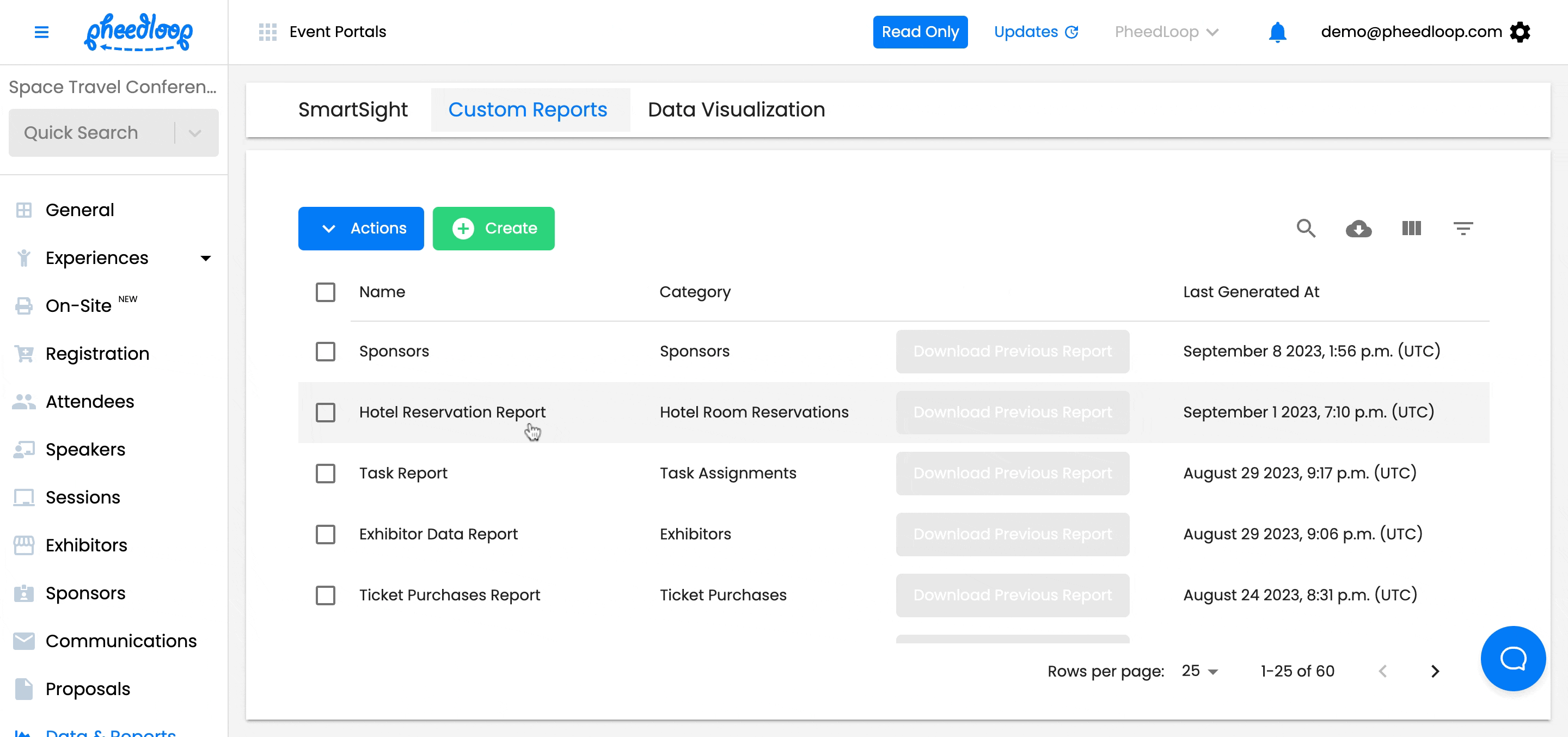Open the live chat bubble widget
Viewport: 1568px width, 737px height.
coord(1512,658)
